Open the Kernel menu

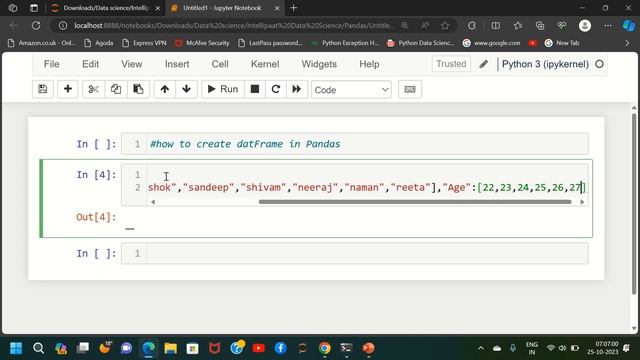click(x=265, y=64)
